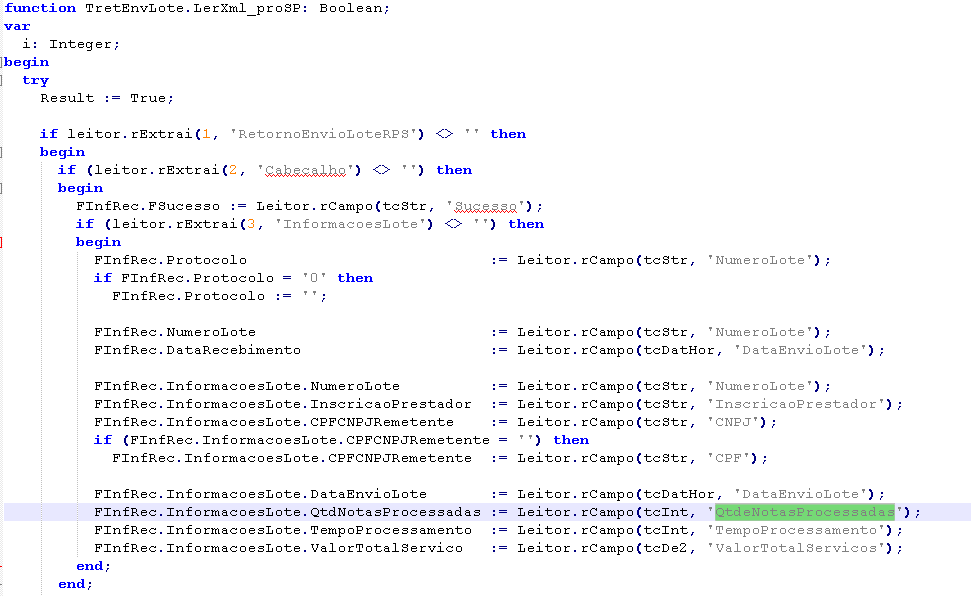Click the green highlighted 'QtdeNotasProcessadas' text
Viewport: 971px width, 596px height.
[804, 512]
